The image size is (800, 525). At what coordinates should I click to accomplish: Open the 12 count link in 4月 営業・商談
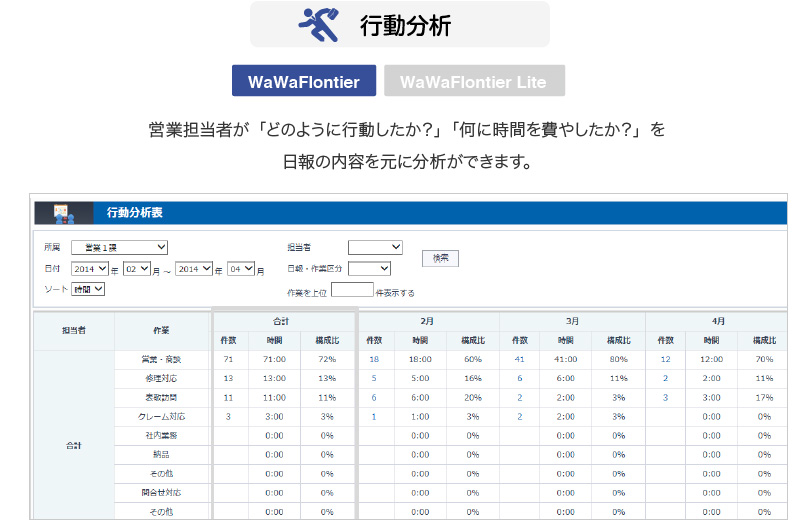[665, 358]
